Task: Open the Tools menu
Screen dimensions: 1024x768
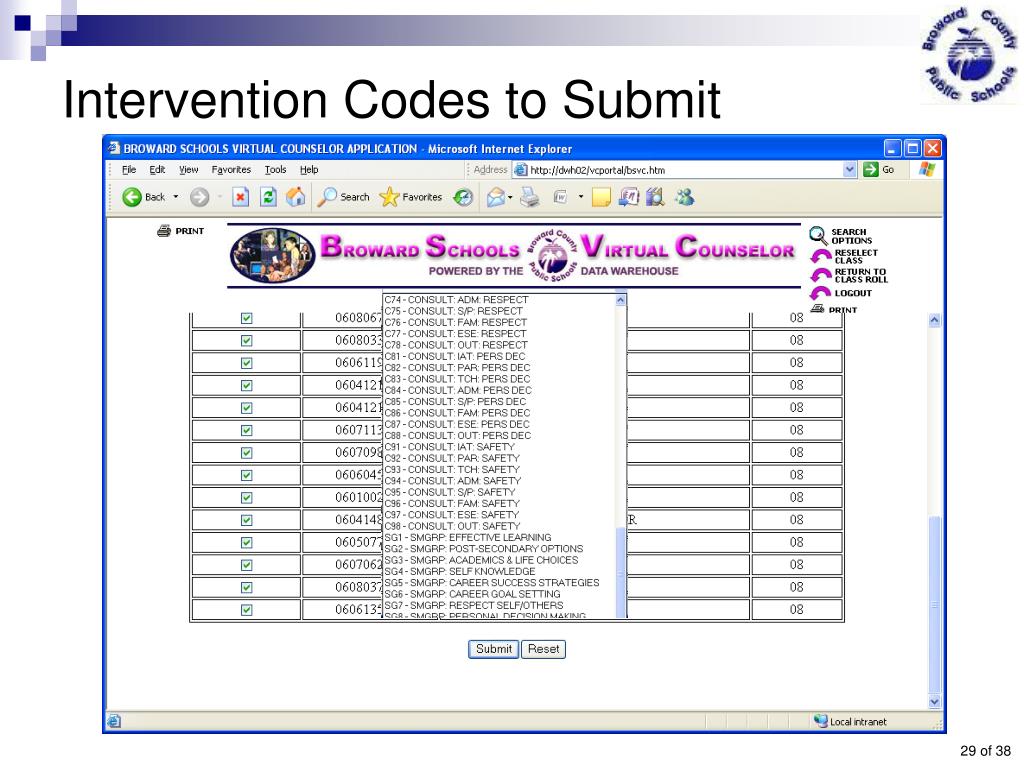Action: point(275,170)
